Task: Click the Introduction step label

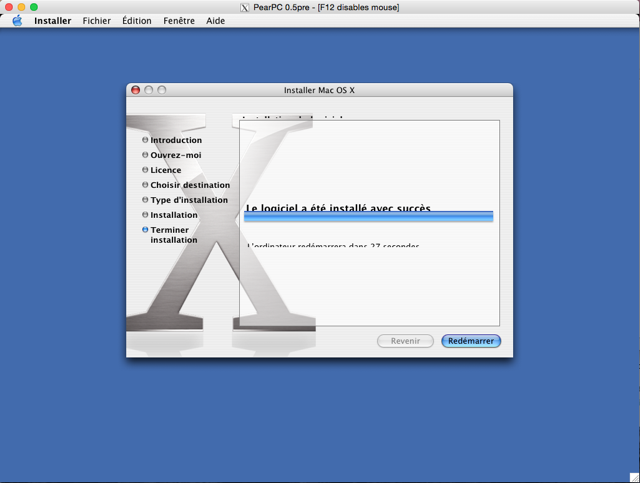Action: (176, 140)
